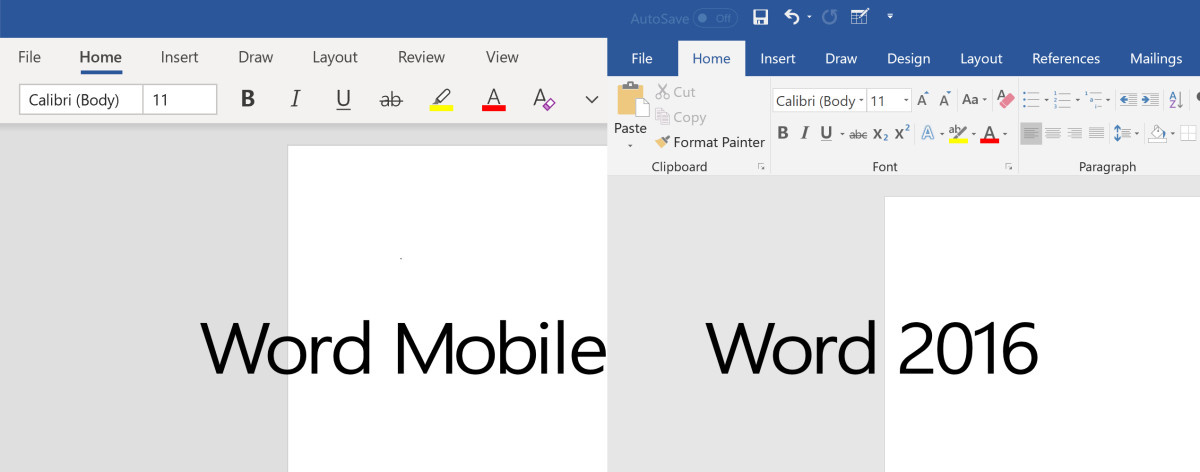Viewport: 1200px width, 472px height.
Task: Open the Customize Quick Access Toolbar dropdown
Action: tap(890, 17)
